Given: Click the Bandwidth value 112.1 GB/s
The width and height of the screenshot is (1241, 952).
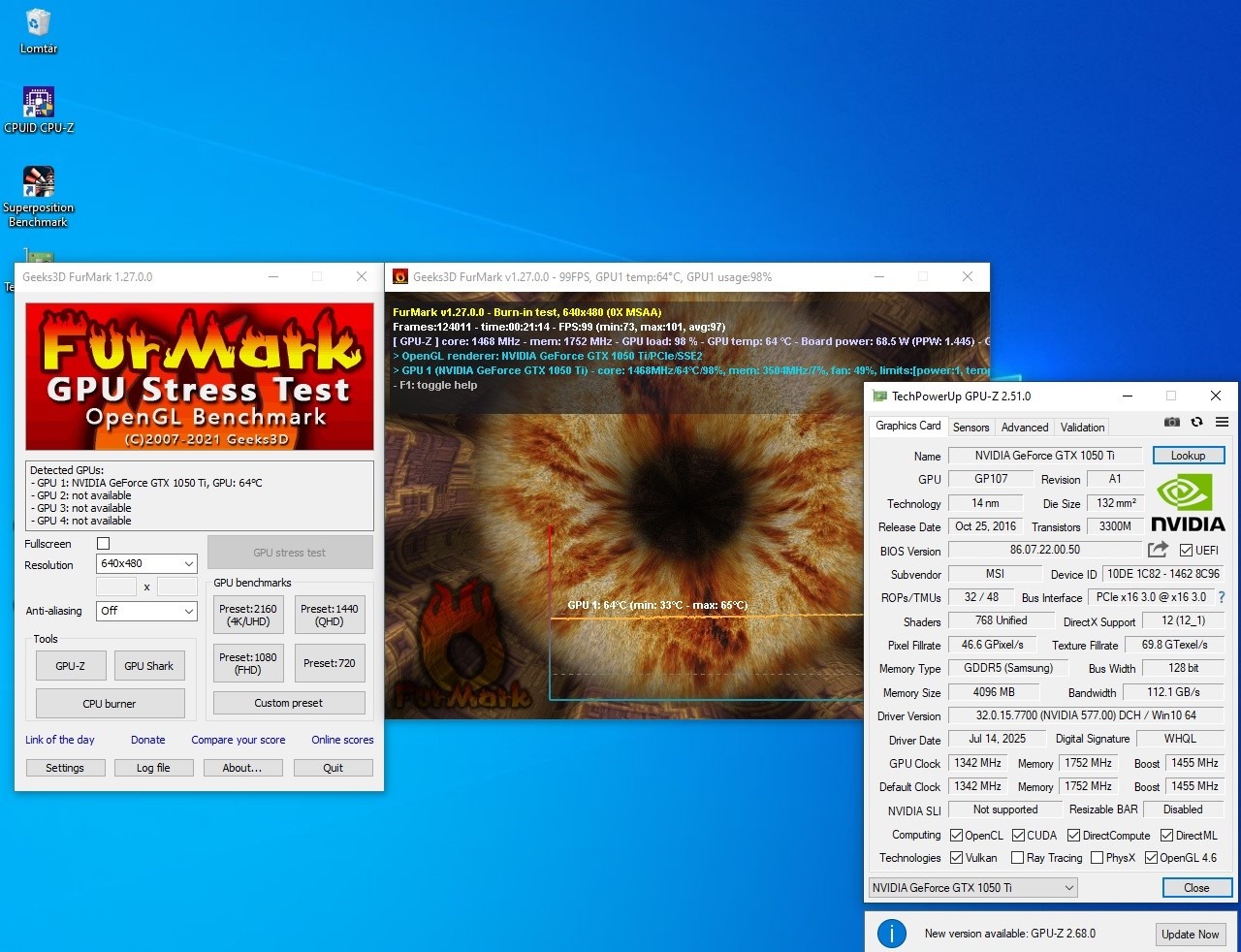Looking at the screenshot, I should (1173, 692).
